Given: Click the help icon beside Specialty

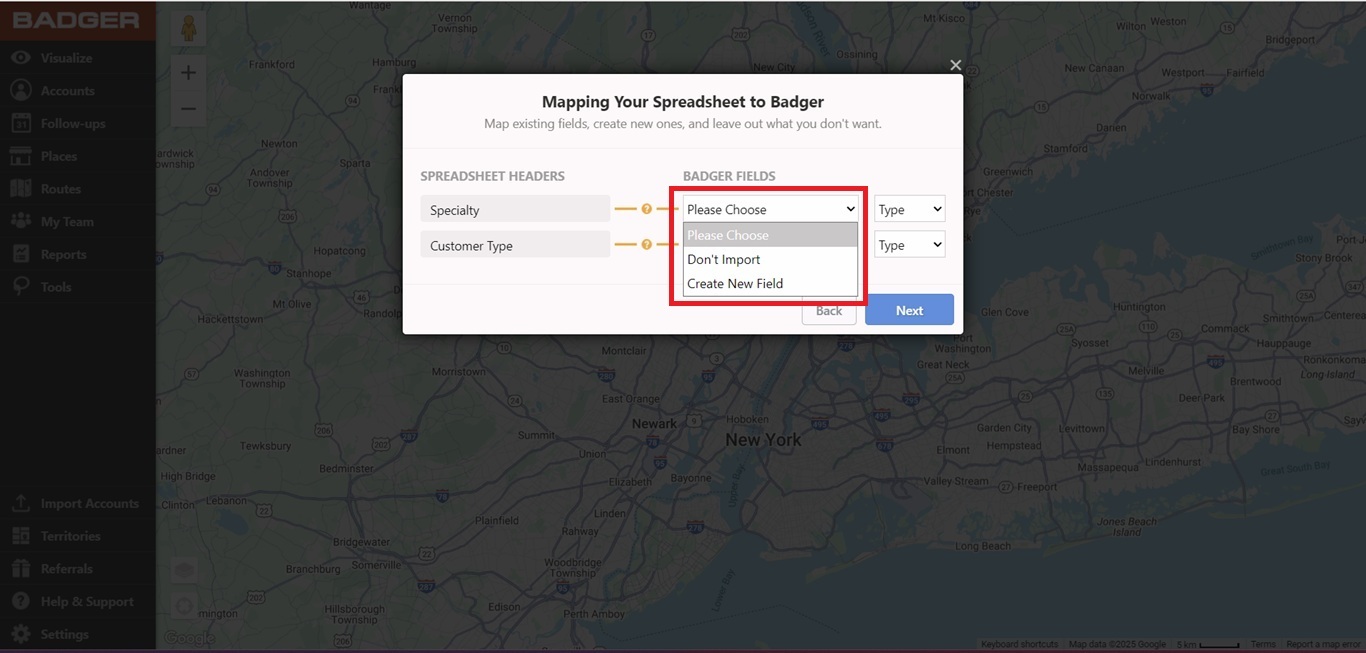Looking at the screenshot, I should coord(646,209).
